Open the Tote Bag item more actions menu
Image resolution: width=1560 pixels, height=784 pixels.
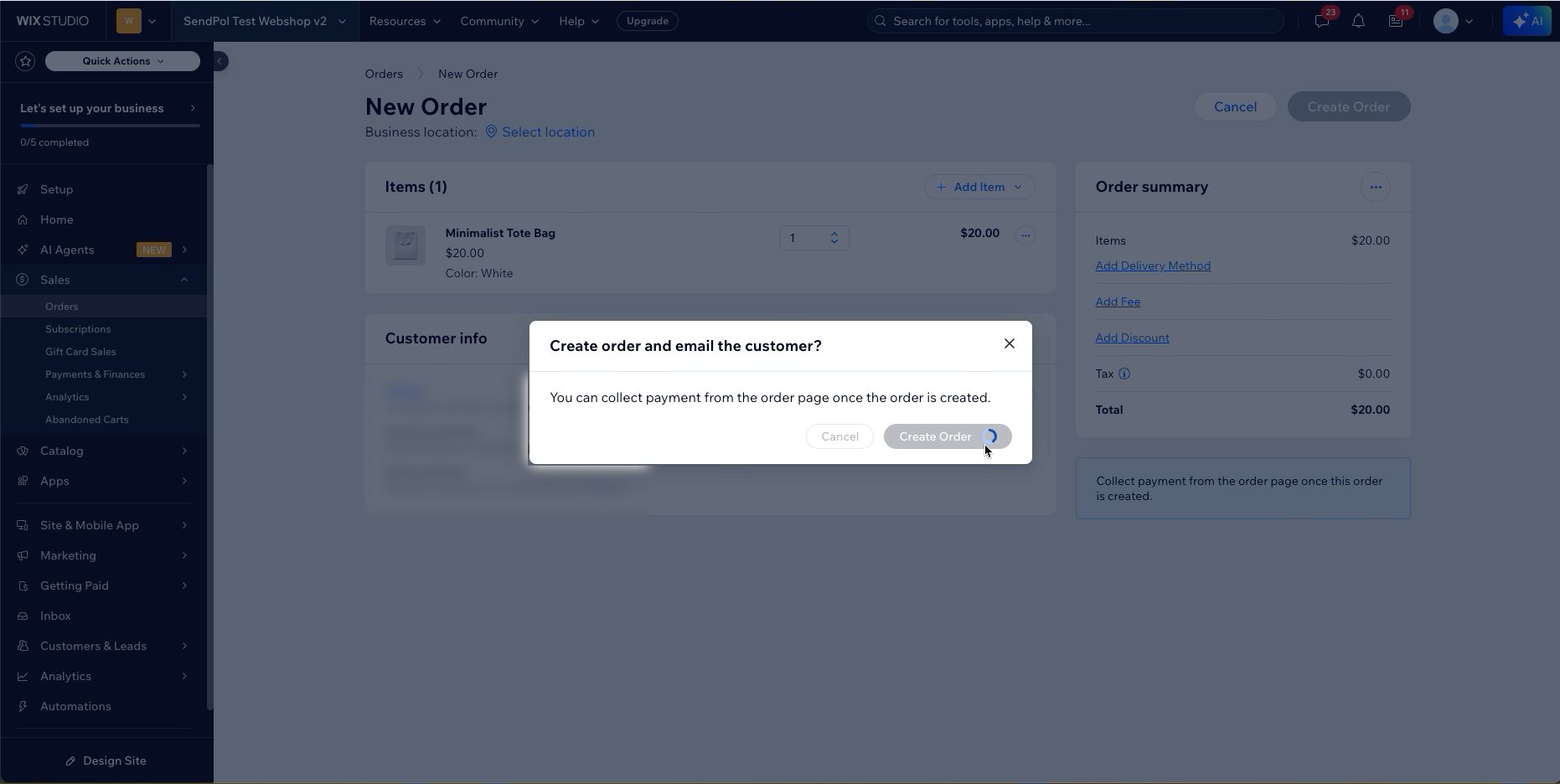[x=1025, y=235]
